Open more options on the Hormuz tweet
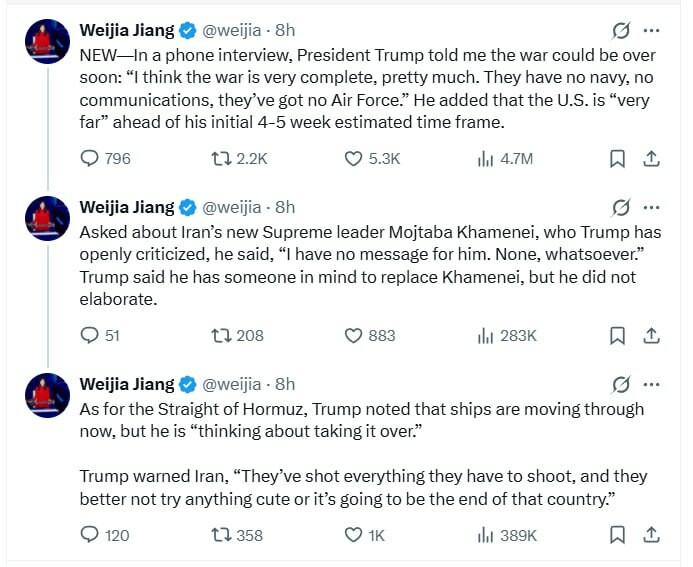The image size is (693, 567). (652, 384)
